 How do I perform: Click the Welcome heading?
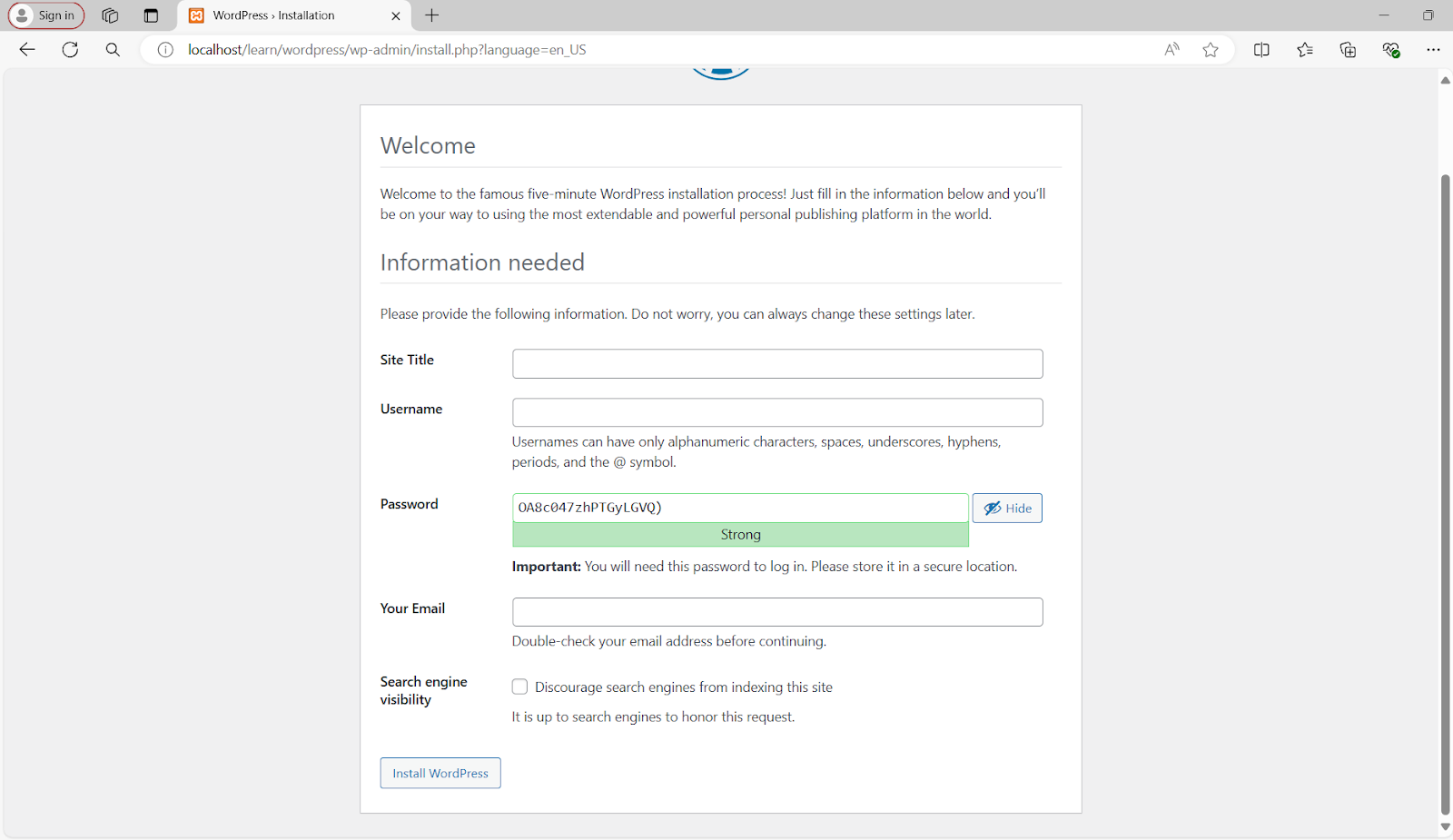point(428,145)
